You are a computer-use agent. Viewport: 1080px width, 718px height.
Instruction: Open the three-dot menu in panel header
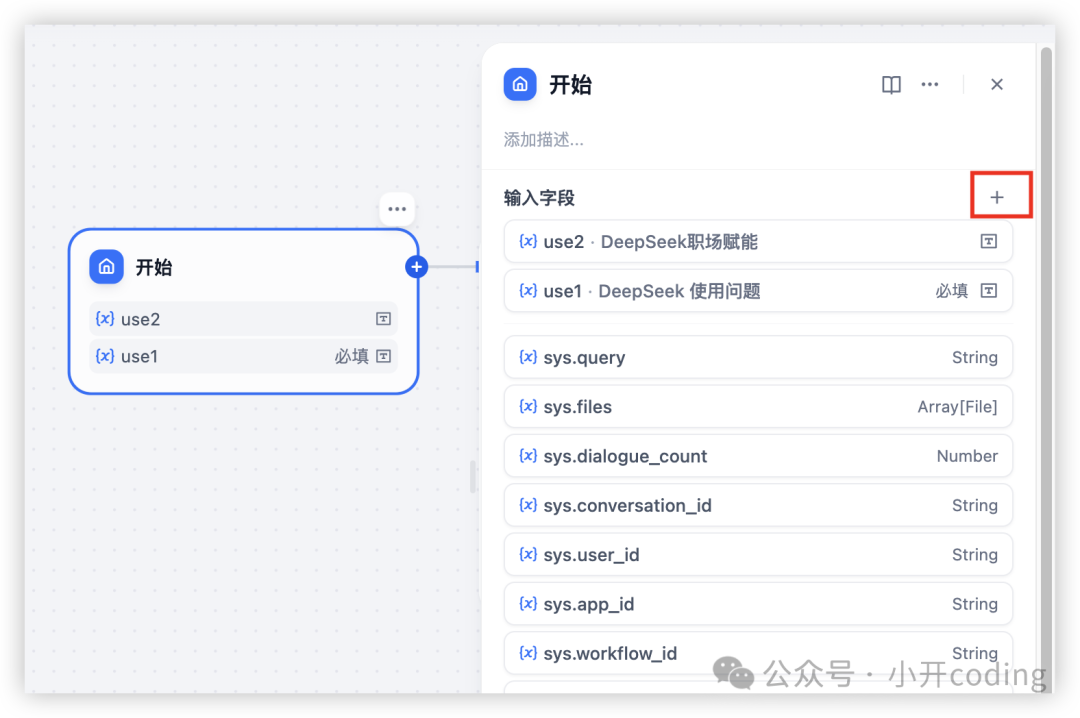[x=930, y=85]
